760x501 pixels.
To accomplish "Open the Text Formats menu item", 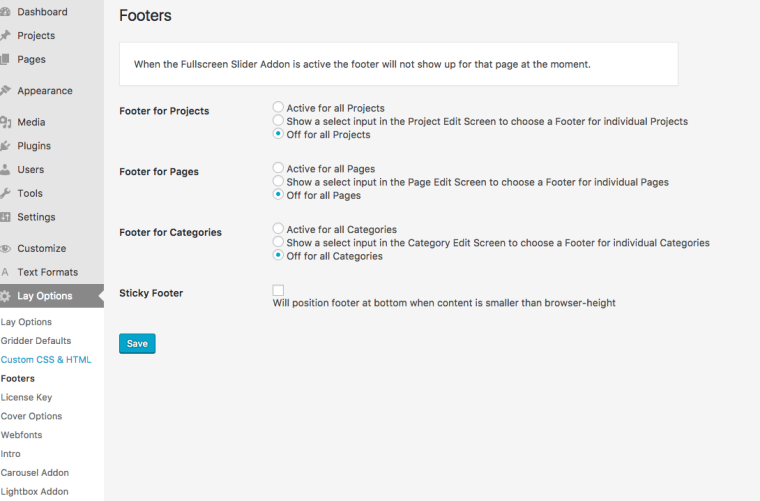I will pyautogui.click(x=47, y=272).
